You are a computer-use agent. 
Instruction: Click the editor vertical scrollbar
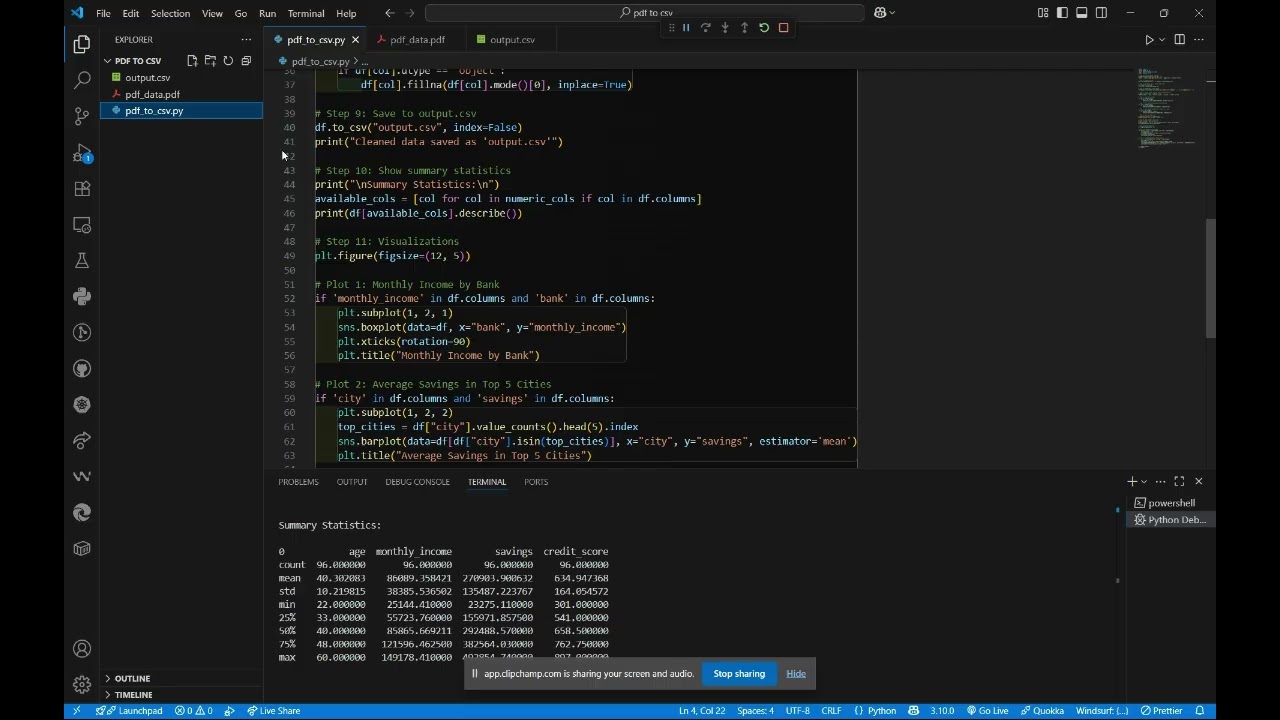(x=1210, y=280)
